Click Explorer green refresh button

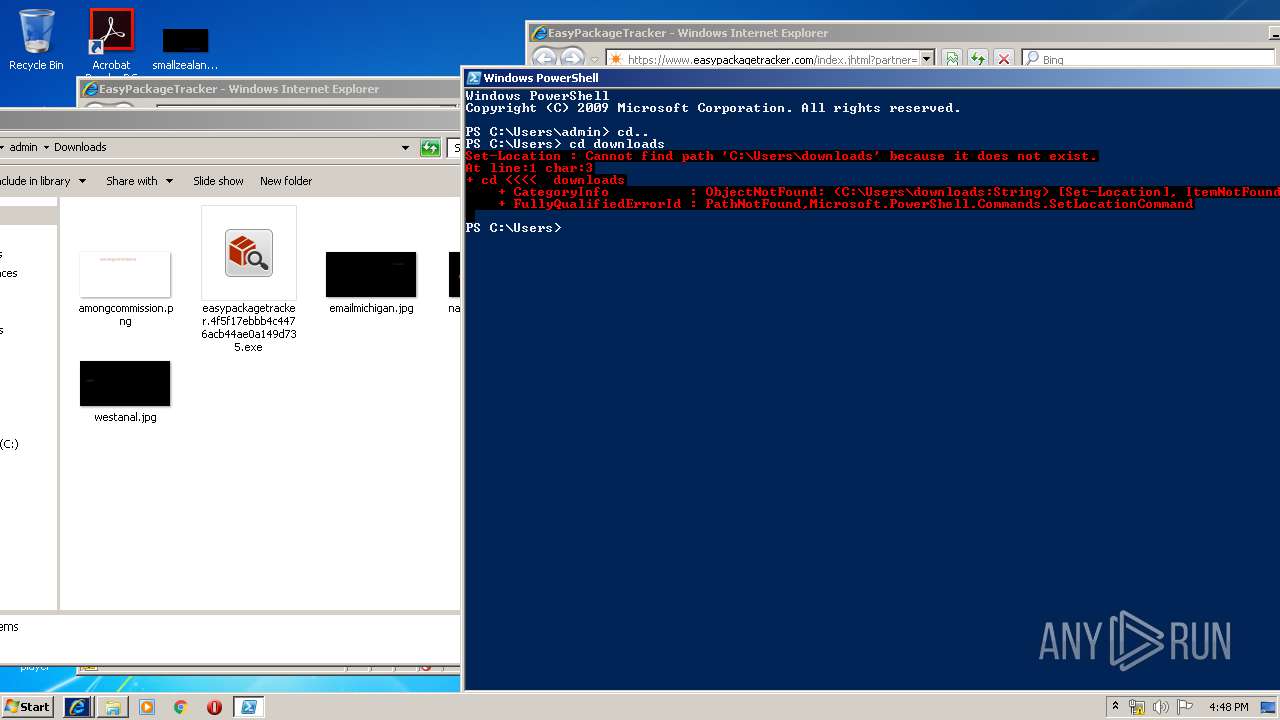click(x=430, y=148)
